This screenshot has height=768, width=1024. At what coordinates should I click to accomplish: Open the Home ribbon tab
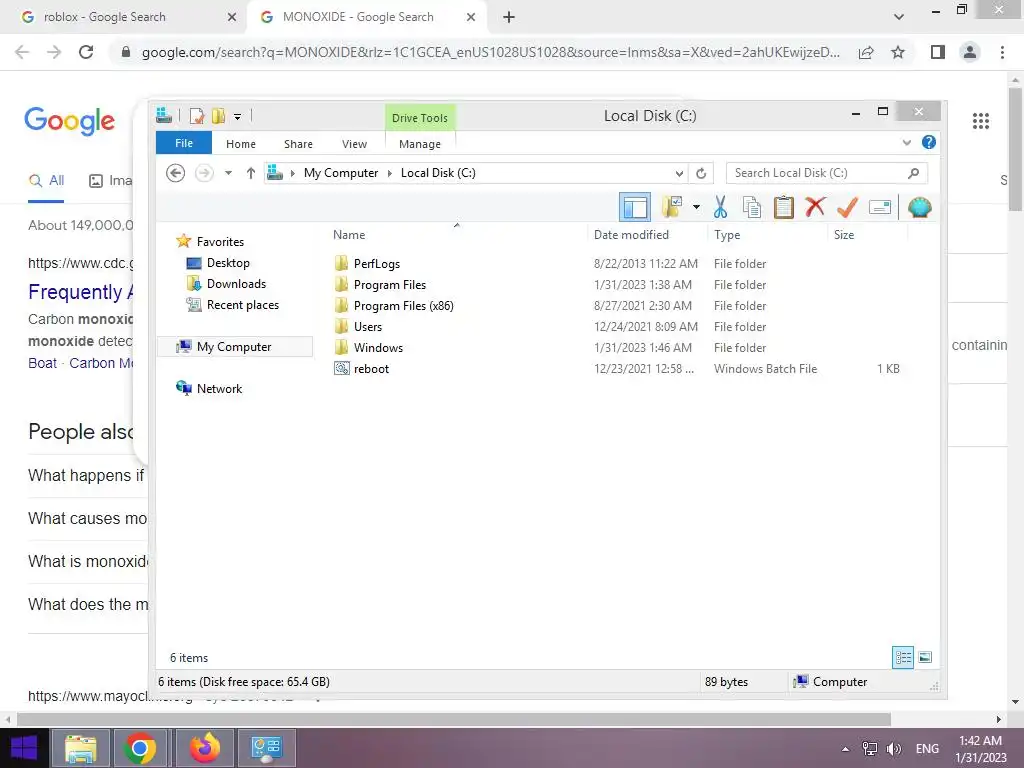241,144
